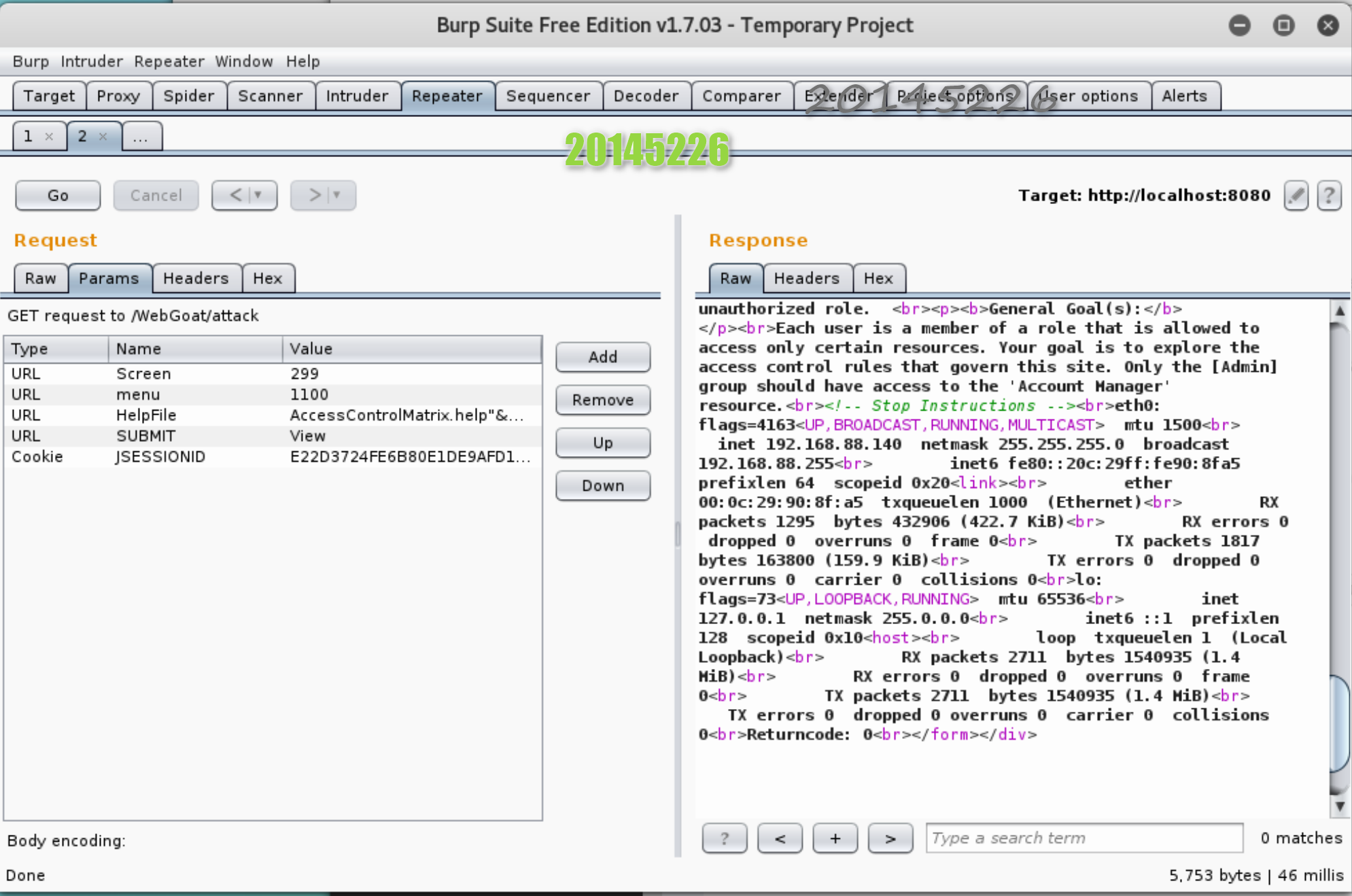1352x896 pixels.
Task: Show request Params view
Action: [x=109, y=278]
